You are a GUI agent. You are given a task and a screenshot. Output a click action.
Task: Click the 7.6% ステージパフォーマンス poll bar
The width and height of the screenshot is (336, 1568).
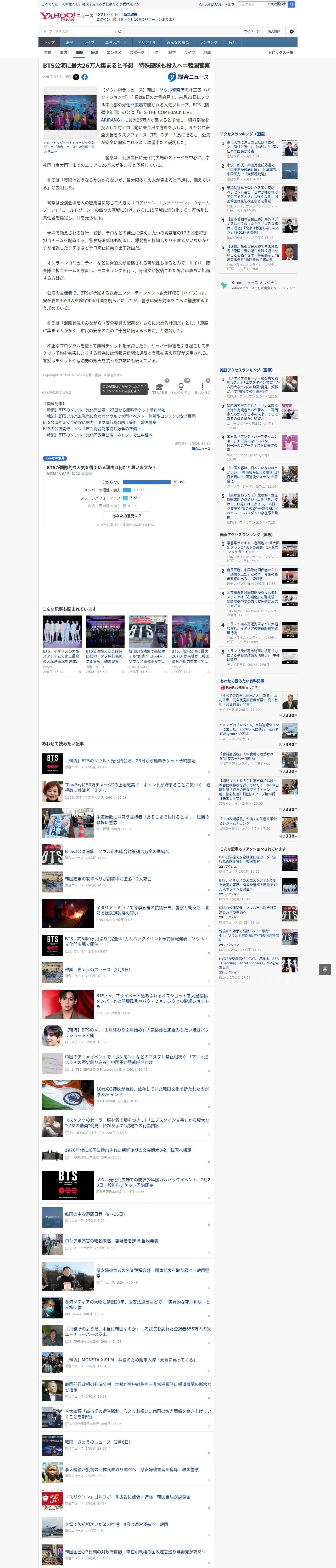click(125, 498)
